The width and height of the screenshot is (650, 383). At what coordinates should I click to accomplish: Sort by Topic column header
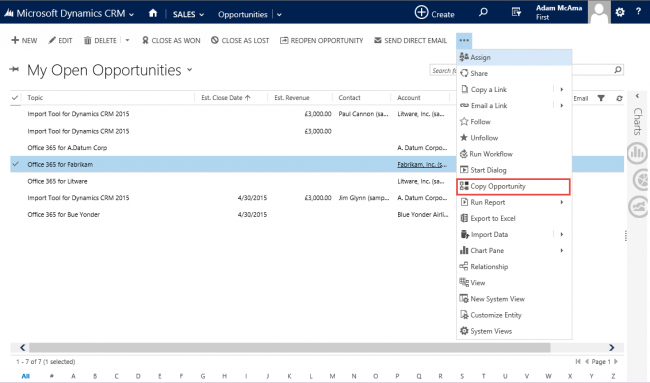pyautogui.click(x=35, y=98)
